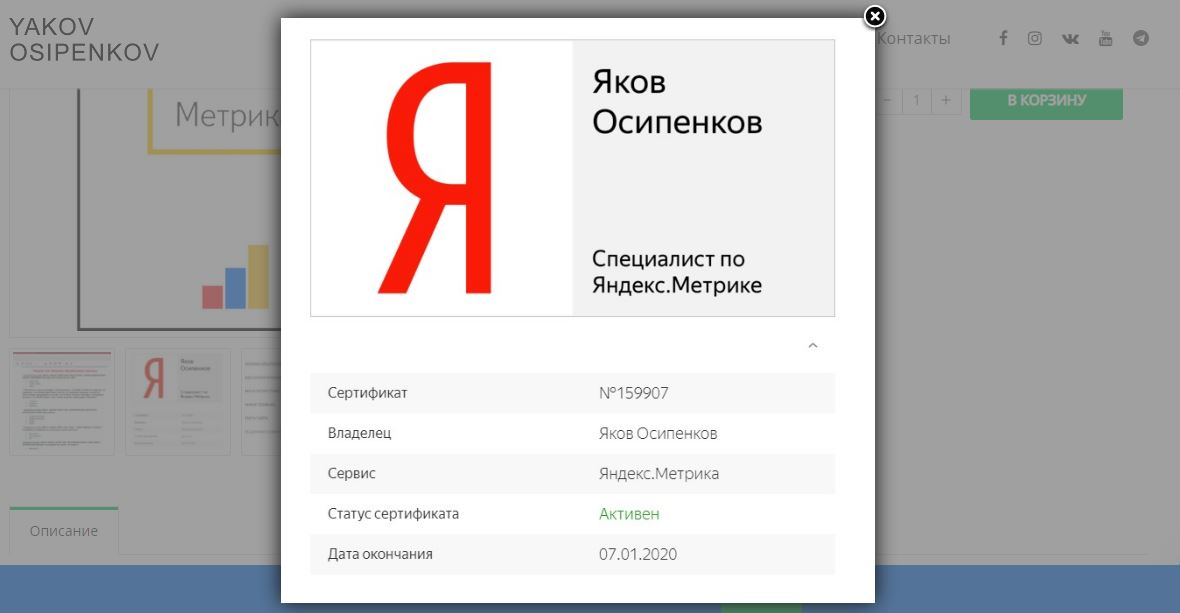Select the first text-page thumbnail
This screenshot has width=1180, height=613.
61,400
